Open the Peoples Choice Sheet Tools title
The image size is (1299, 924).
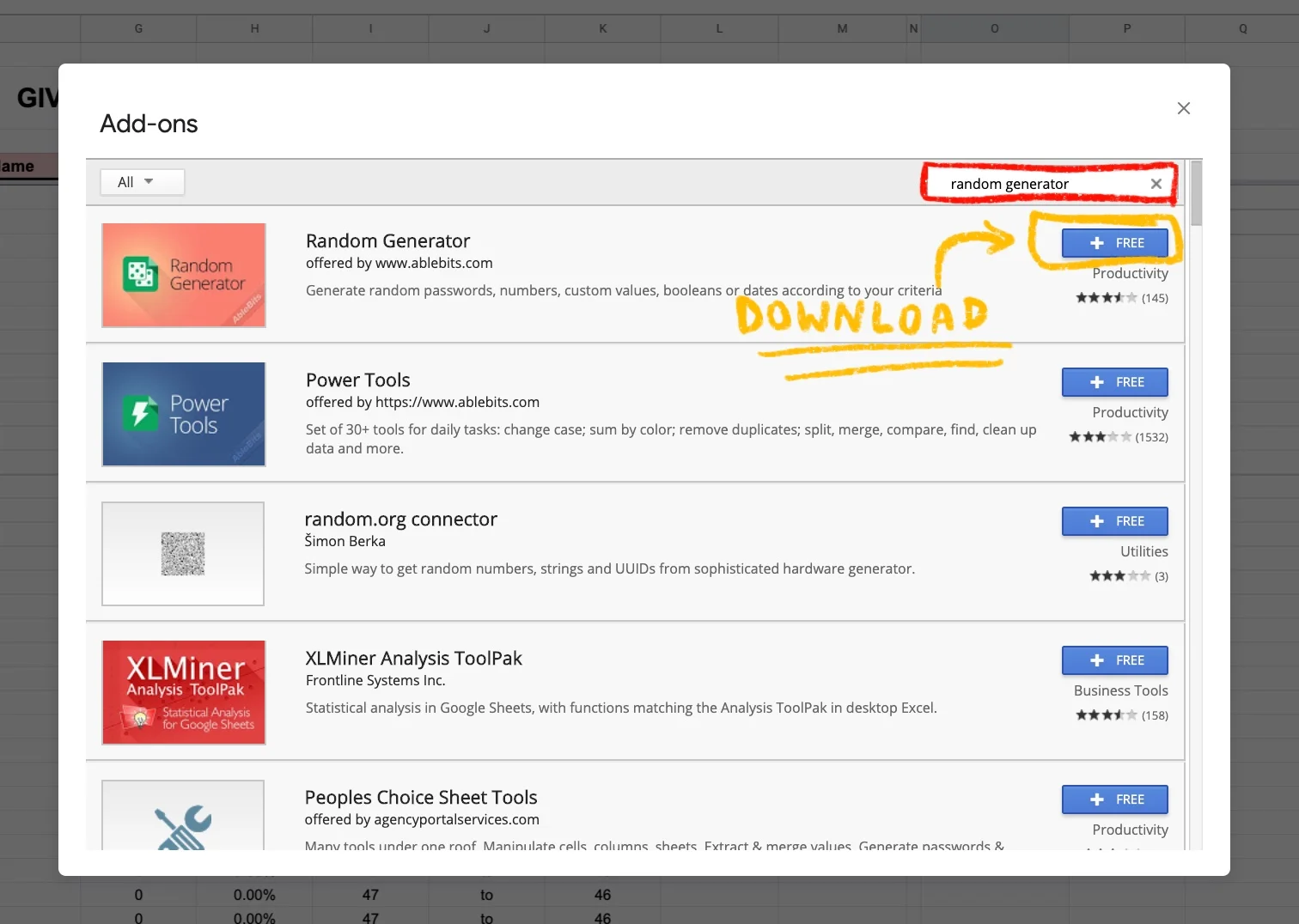pyautogui.click(x=421, y=798)
